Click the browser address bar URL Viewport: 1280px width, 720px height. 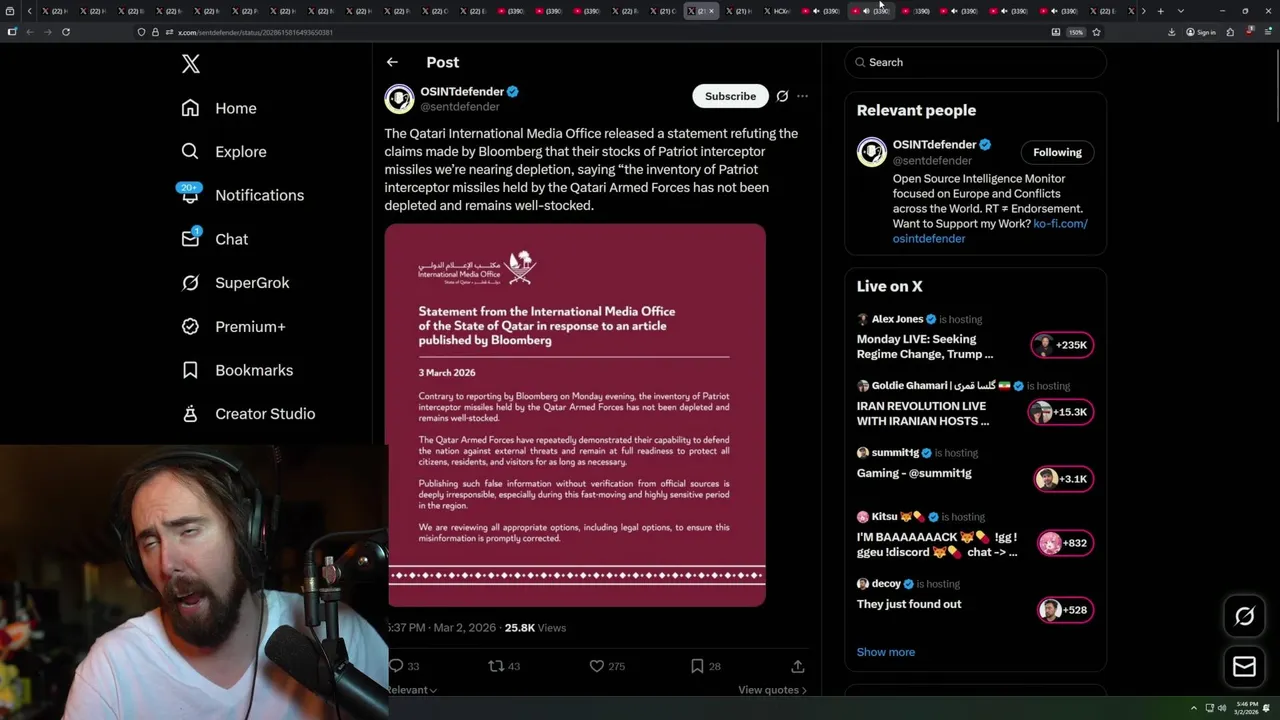[255, 32]
